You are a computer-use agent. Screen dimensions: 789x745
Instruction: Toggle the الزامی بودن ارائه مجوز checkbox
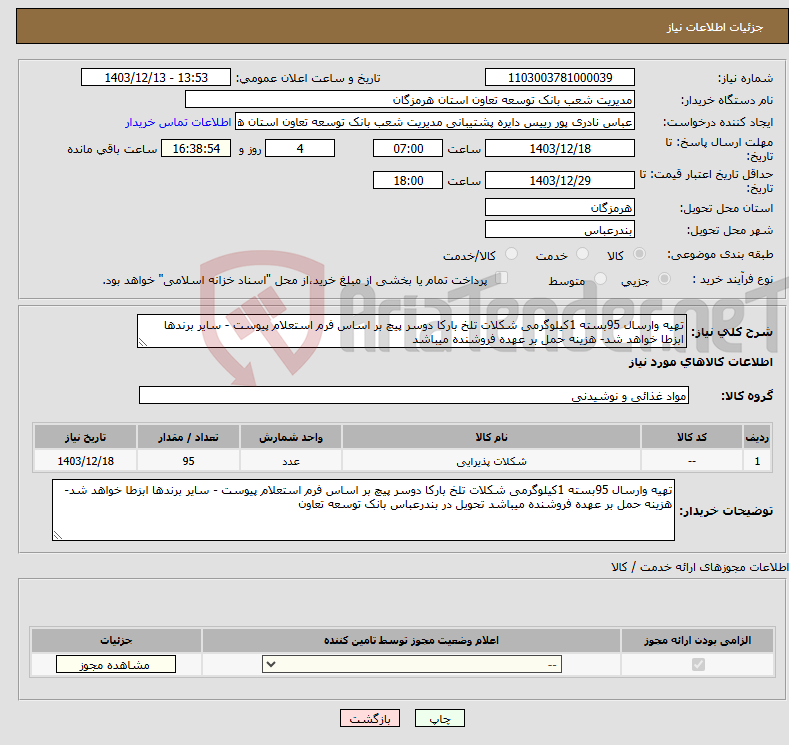pos(698,665)
